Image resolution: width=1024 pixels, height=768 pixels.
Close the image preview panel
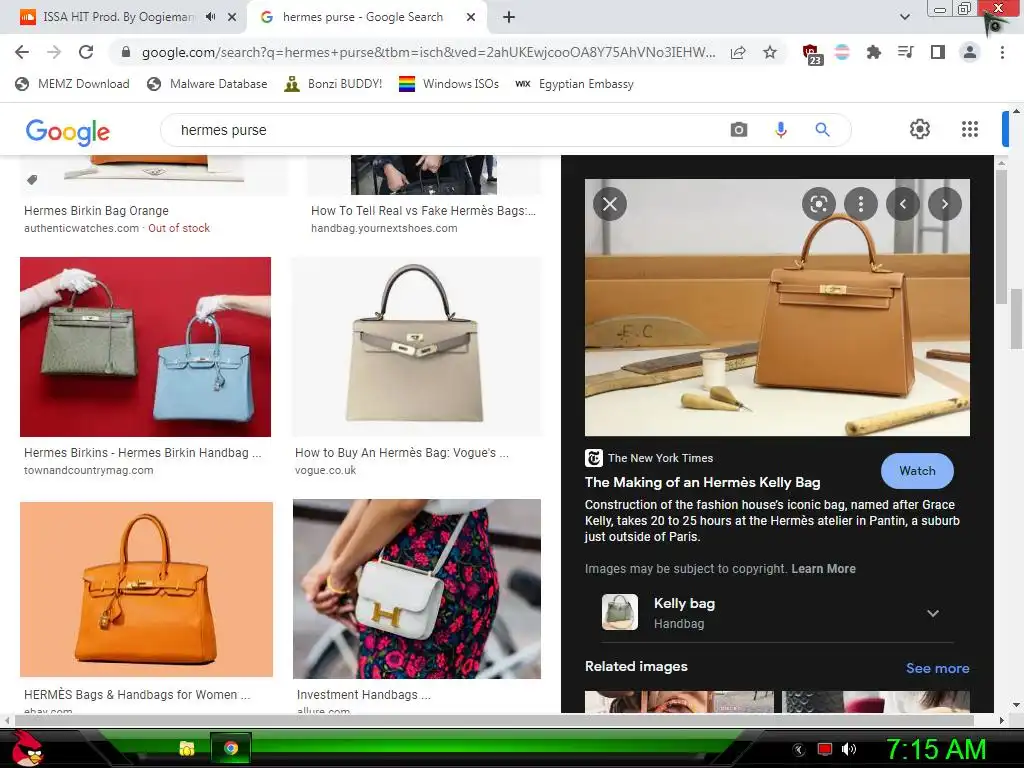(x=610, y=204)
